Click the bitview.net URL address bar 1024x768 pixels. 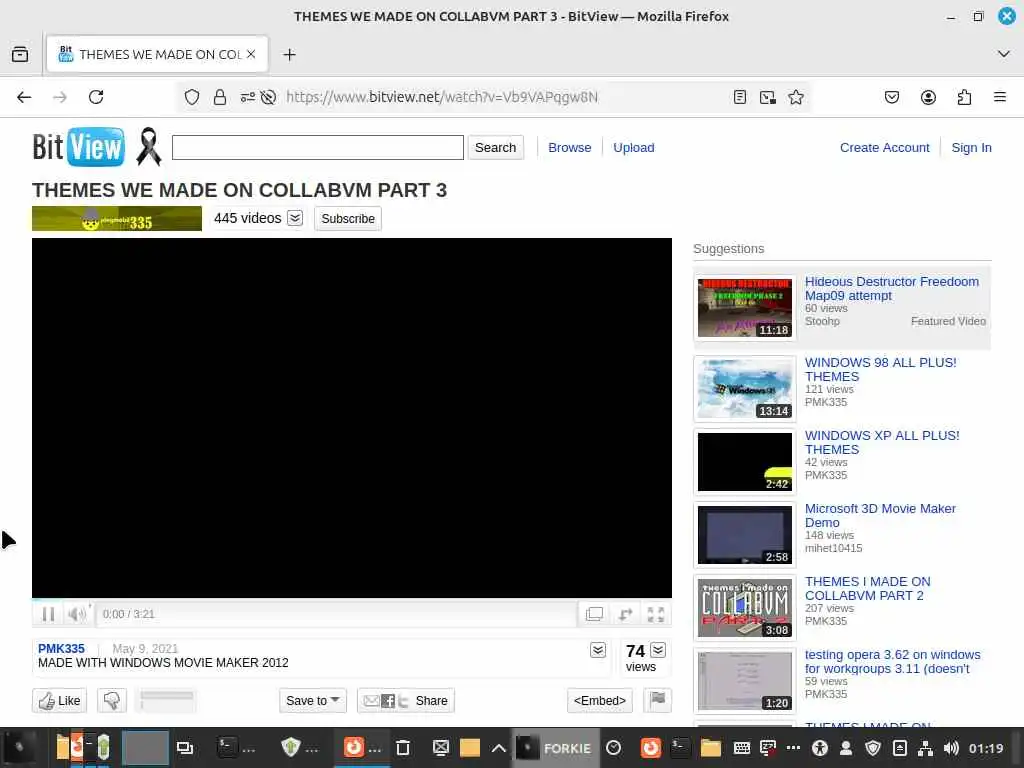(x=441, y=97)
